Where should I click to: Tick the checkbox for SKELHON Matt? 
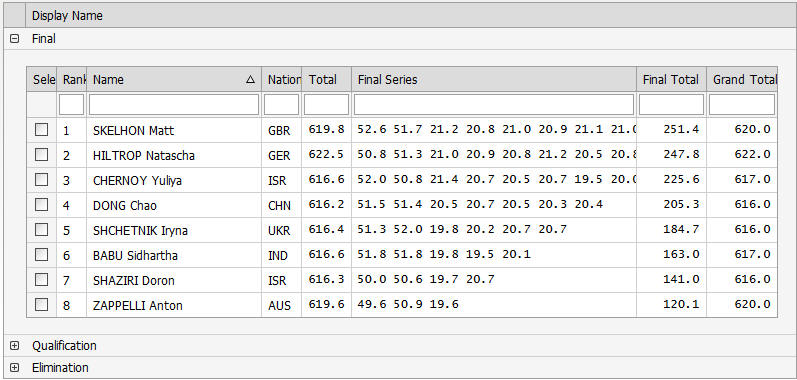(x=42, y=130)
